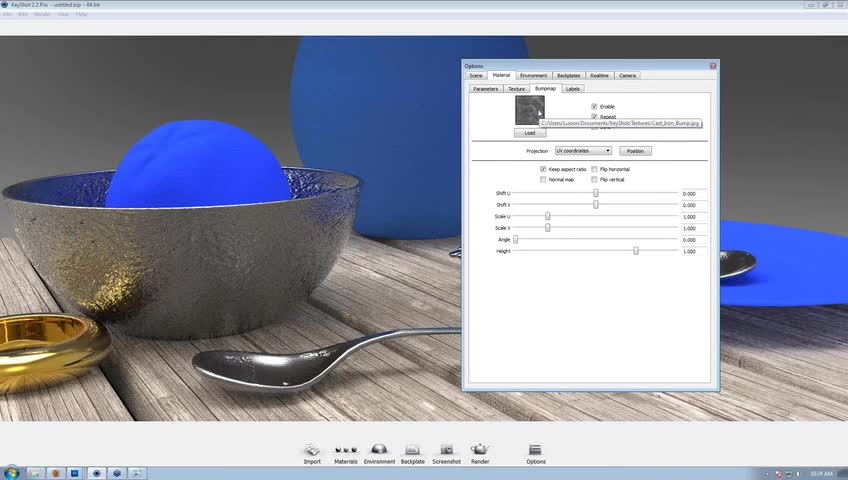The image size is (848, 480).
Task: Enable the Flip vertical checkbox
Action: 594,179
